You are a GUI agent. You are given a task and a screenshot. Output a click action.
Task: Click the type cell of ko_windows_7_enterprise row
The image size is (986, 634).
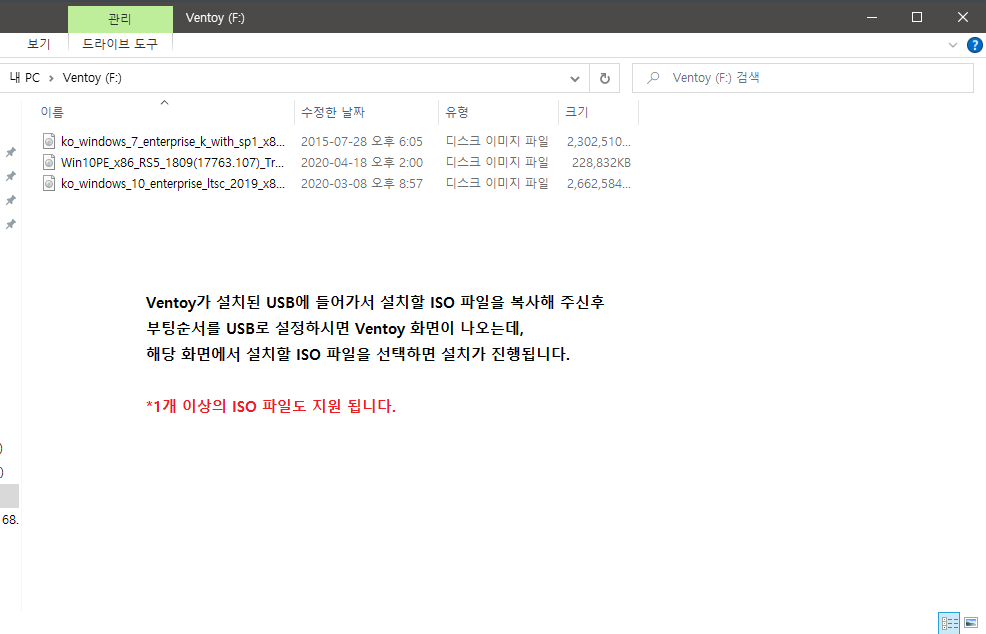497,141
